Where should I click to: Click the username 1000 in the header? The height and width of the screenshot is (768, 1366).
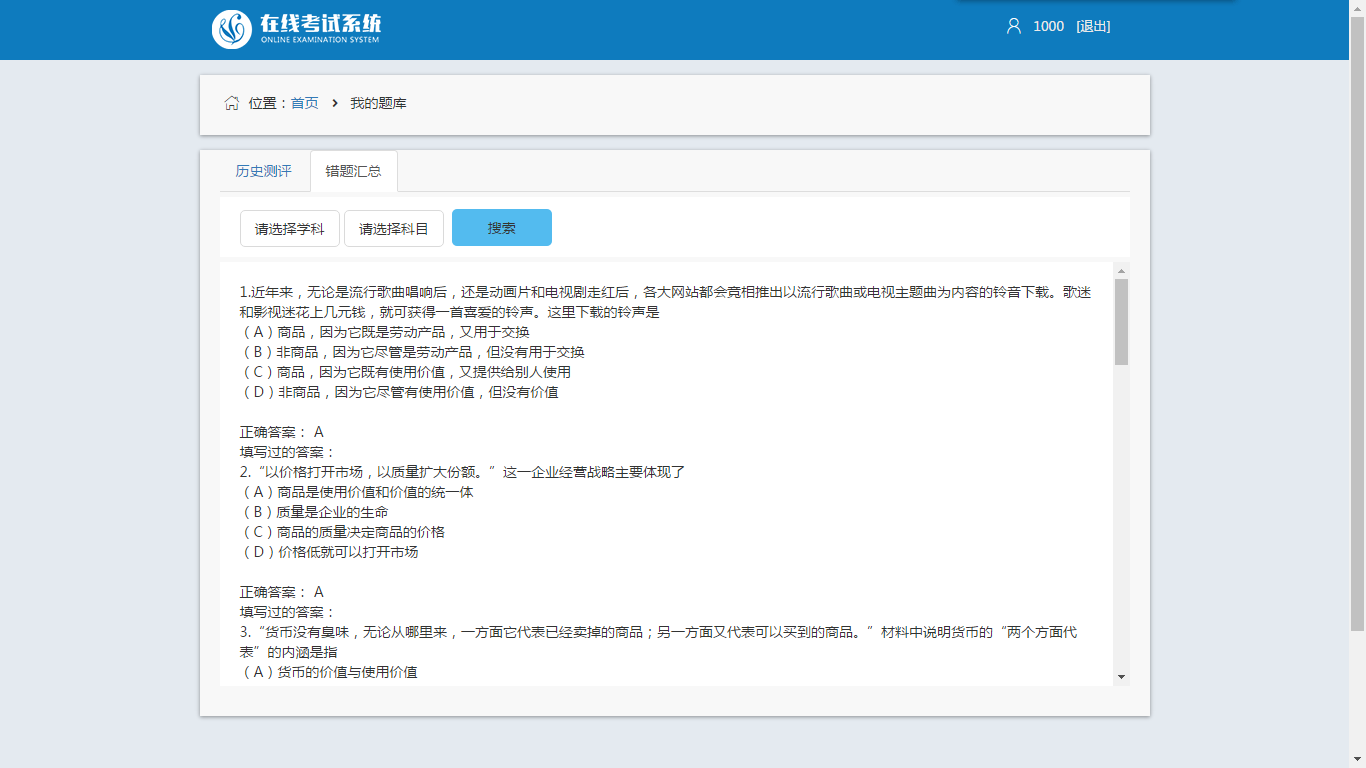pos(1048,26)
